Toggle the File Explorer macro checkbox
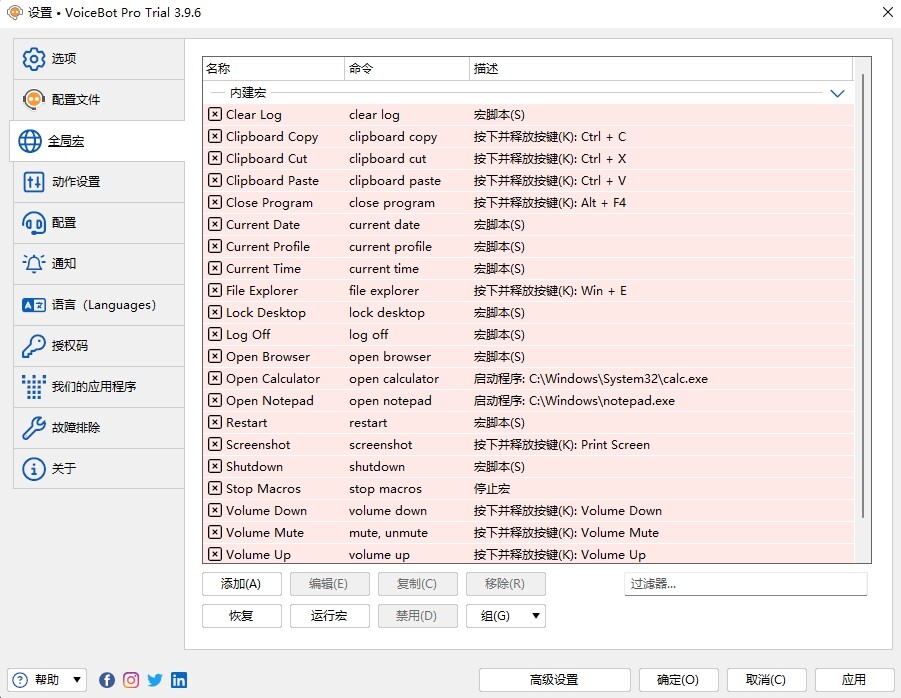901x698 pixels. [214, 290]
